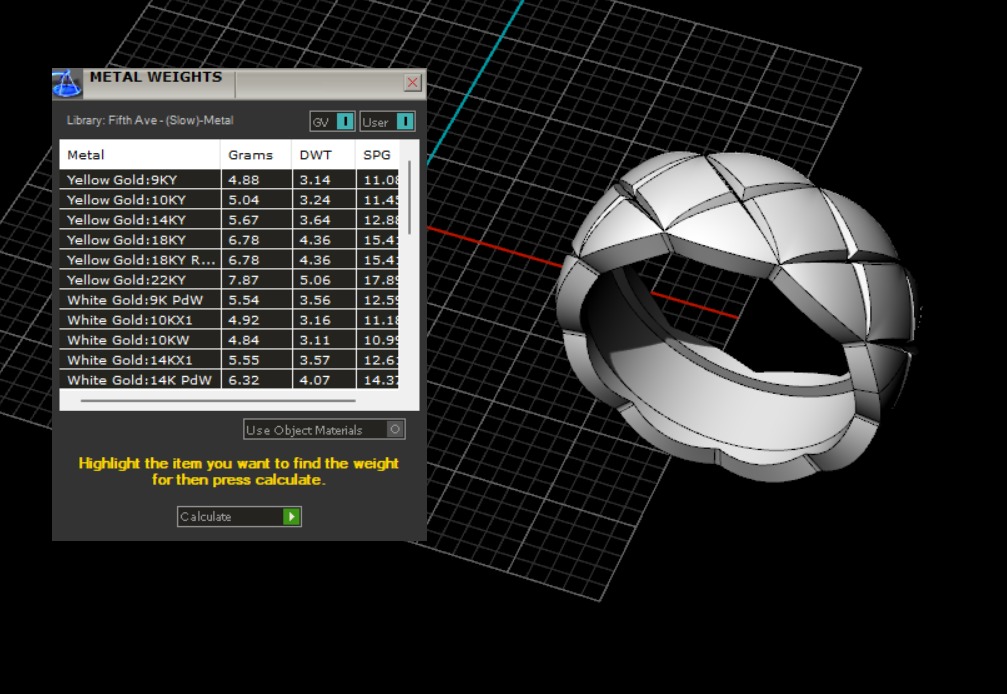This screenshot has width=1007, height=694.
Task: Click the 3.57 DWT value
Action: pos(315,360)
